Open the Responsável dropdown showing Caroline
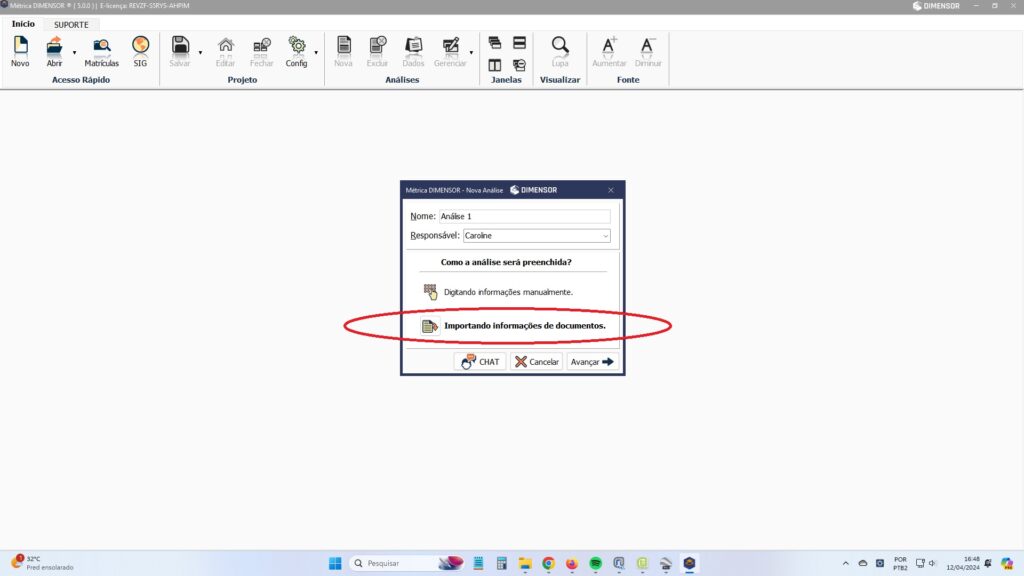 pos(537,236)
